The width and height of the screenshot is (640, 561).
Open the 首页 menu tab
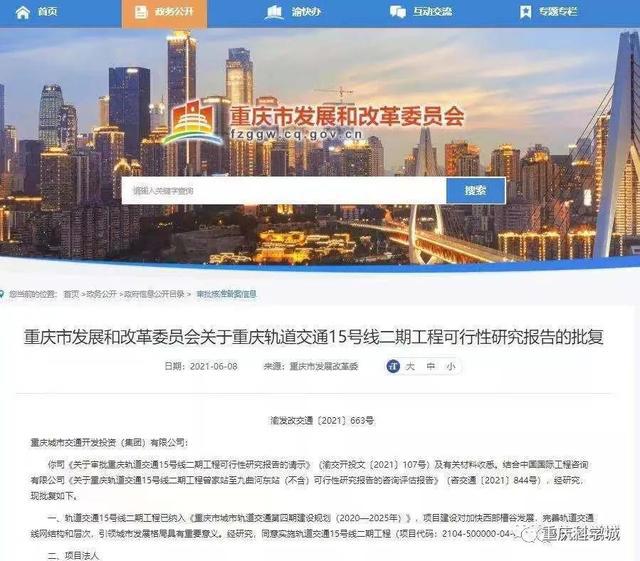[x=36, y=12]
